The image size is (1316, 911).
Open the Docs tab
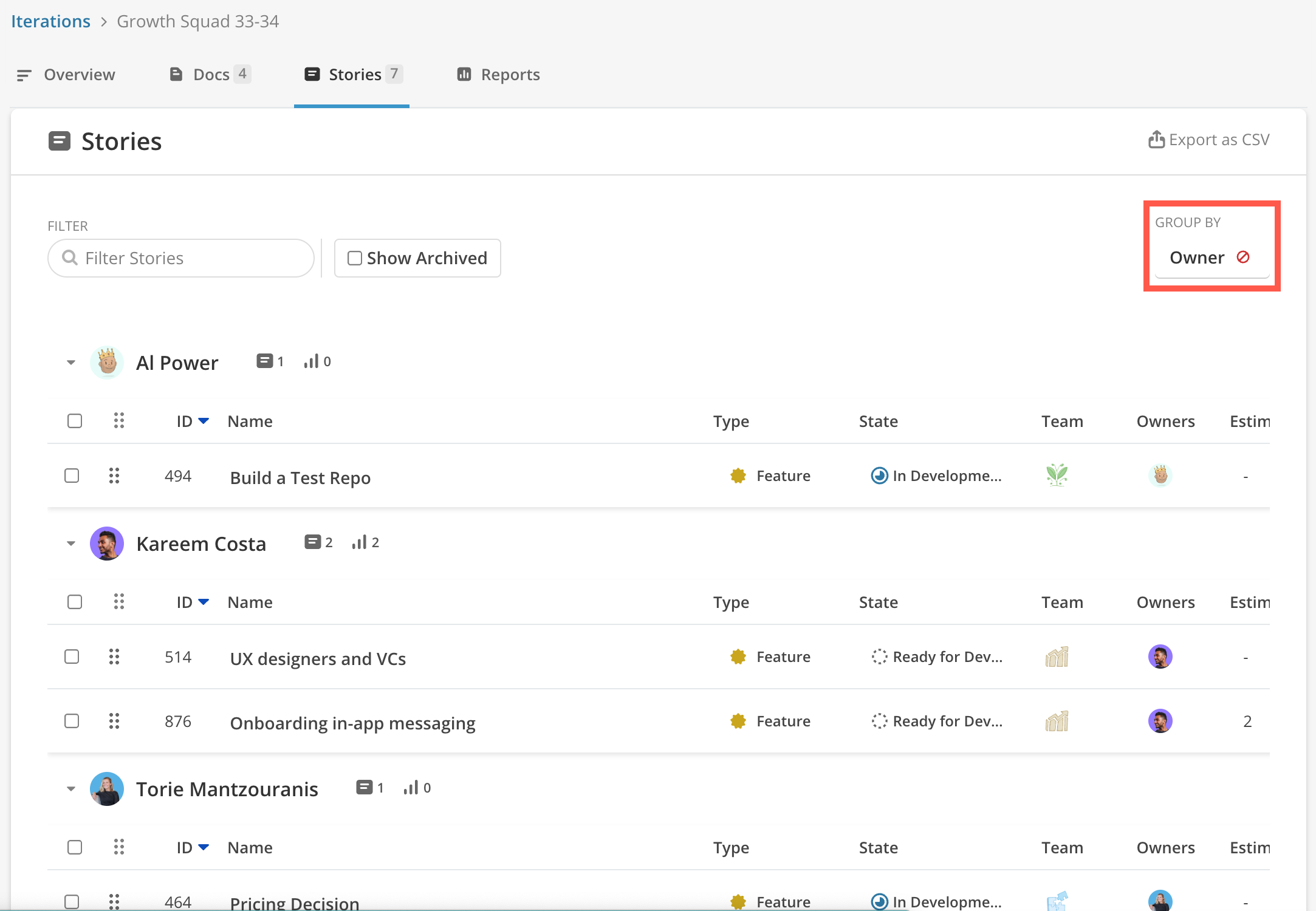[x=210, y=75]
